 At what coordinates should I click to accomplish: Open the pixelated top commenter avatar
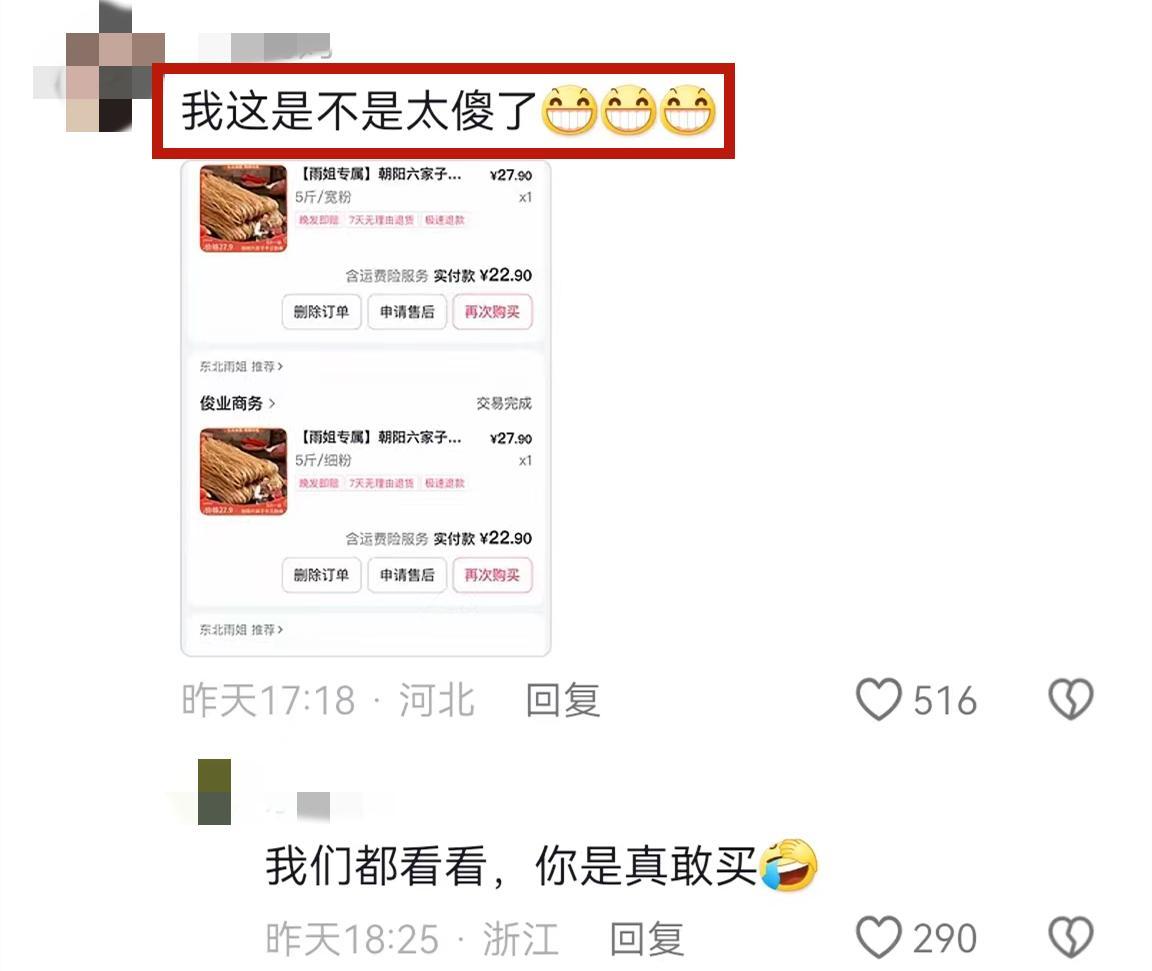point(99,70)
